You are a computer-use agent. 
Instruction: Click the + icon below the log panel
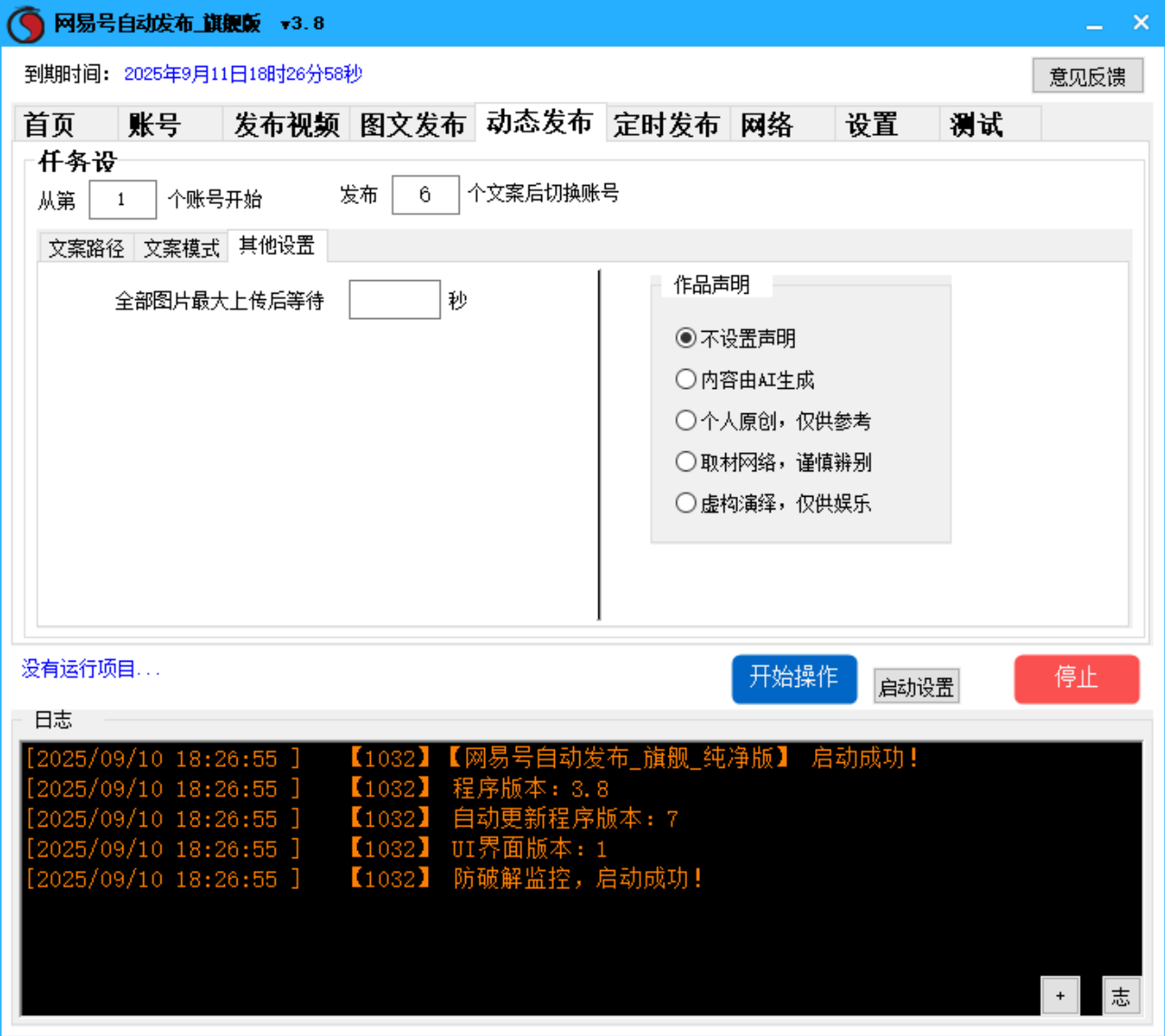(x=1059, y=995)
